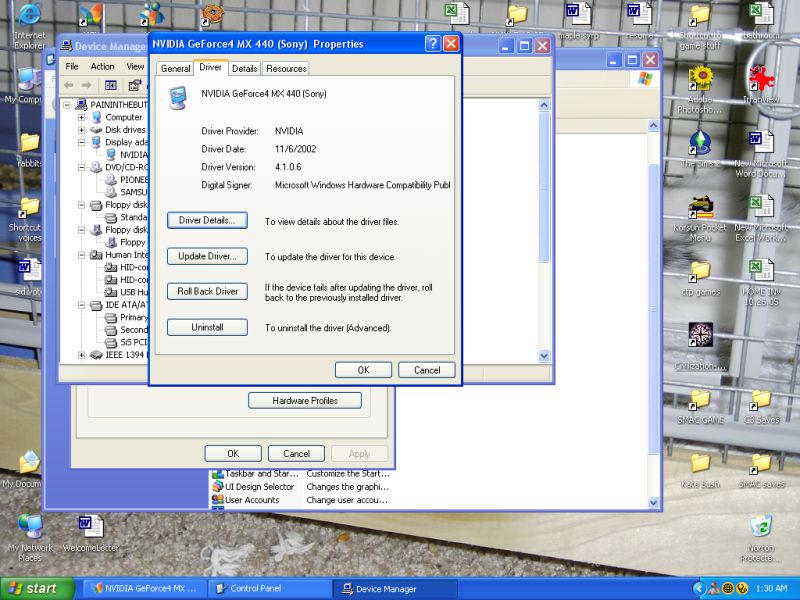Screen dimensions: 800x600
Task: Click Control Panel window scroll up arrow
Action: point(653,126)
